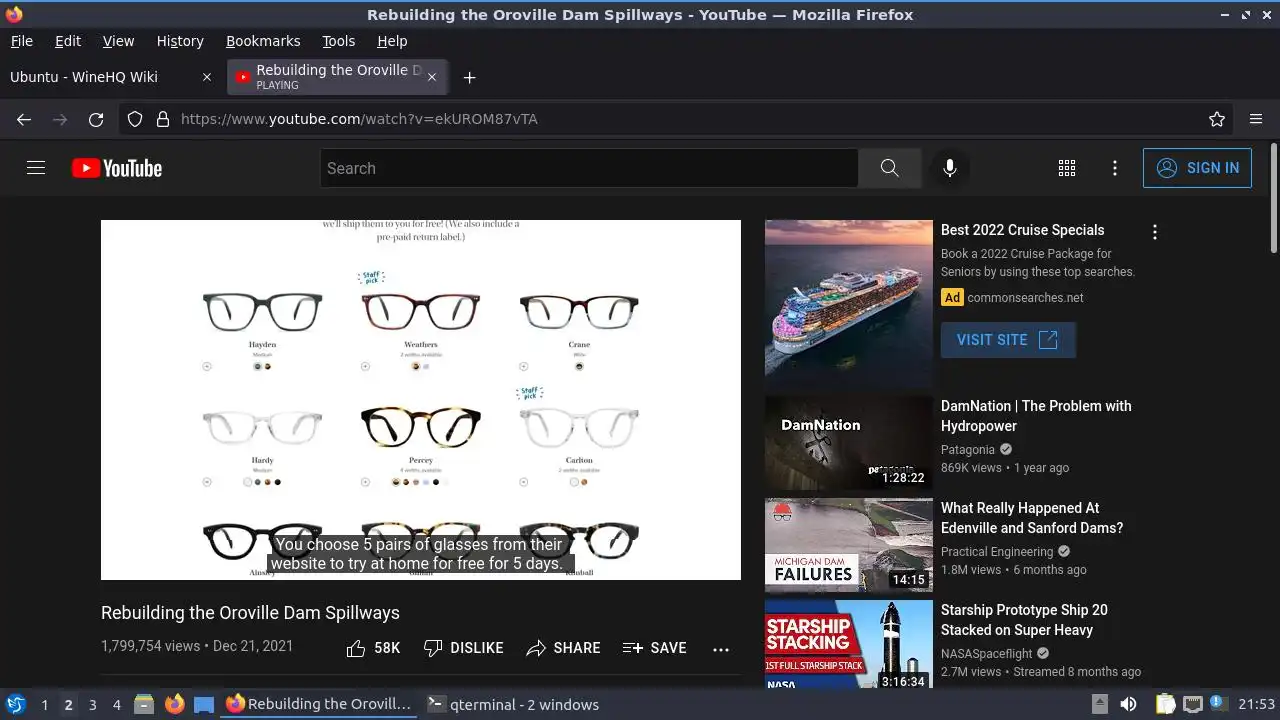Go to YouTube home via logo
The height and width of the screenshot is (720, 1280).
pyautogui.click(x=117, y=168)
